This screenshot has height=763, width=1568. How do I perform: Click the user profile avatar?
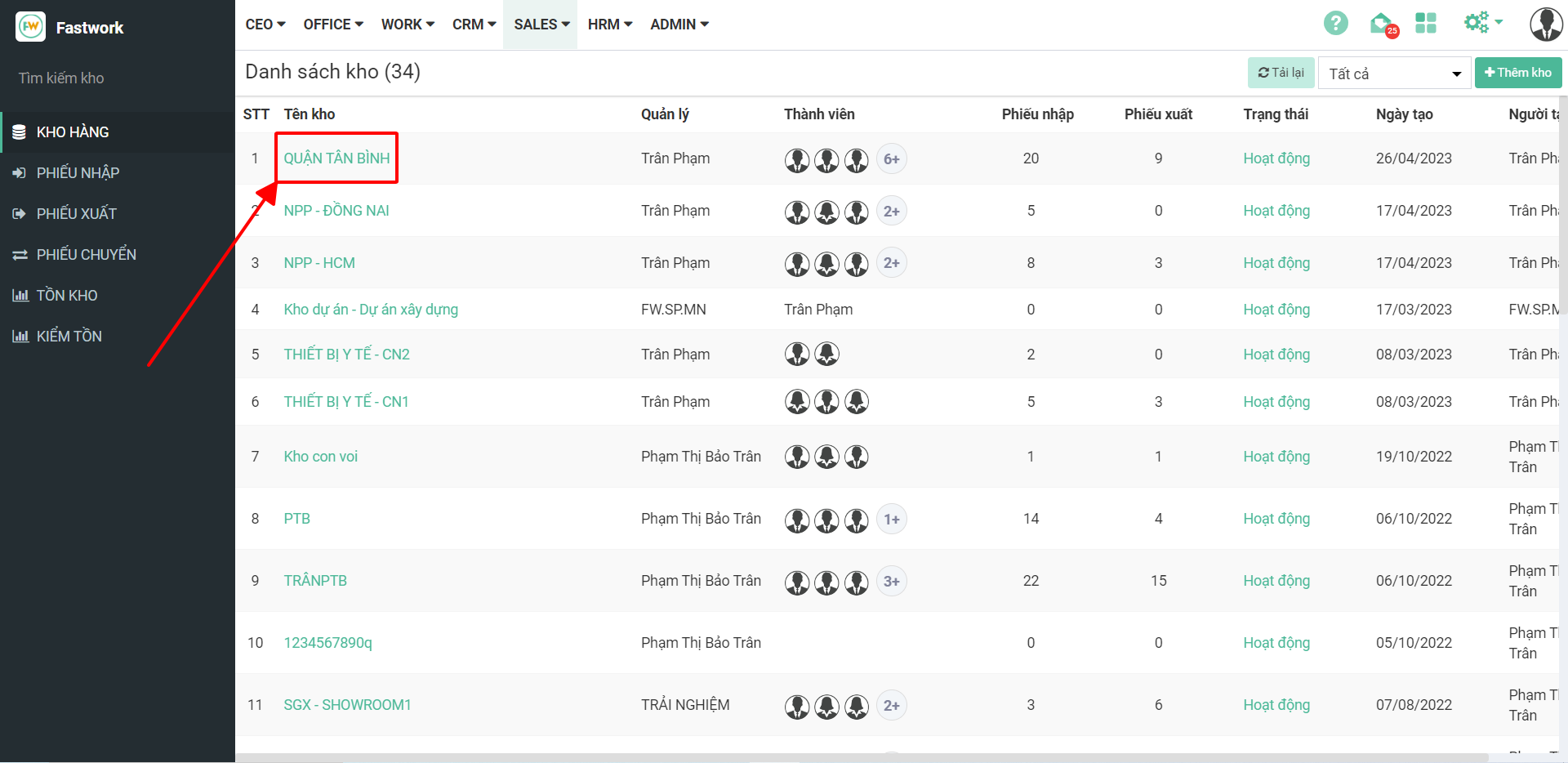coord(1545,25)
